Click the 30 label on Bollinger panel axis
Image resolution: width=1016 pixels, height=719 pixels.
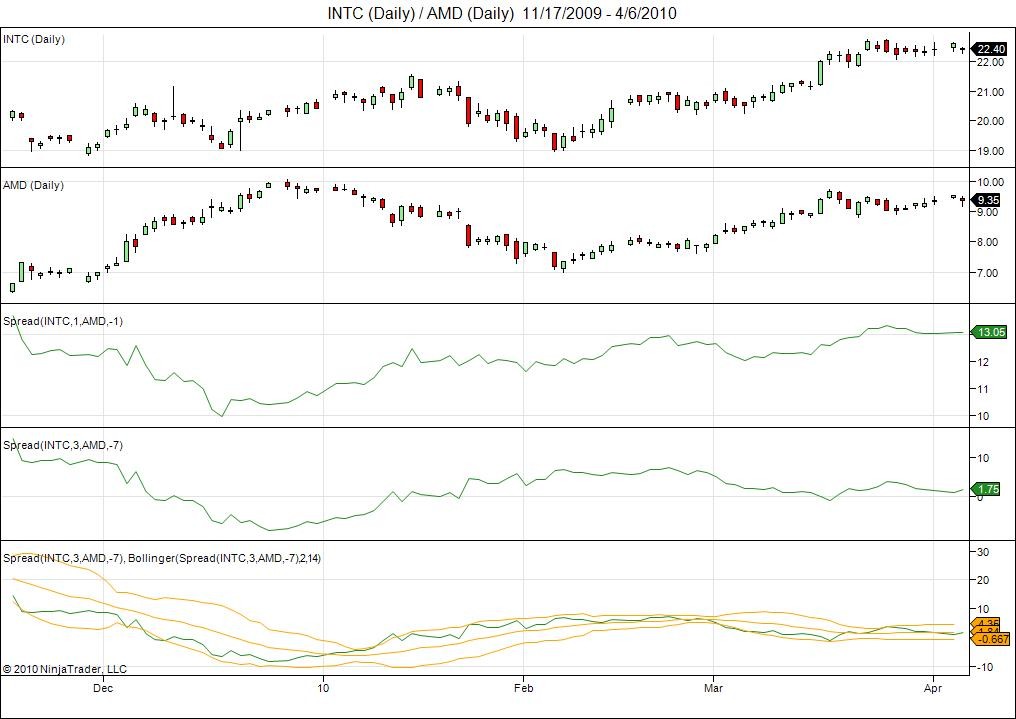[x=983, y=552]
